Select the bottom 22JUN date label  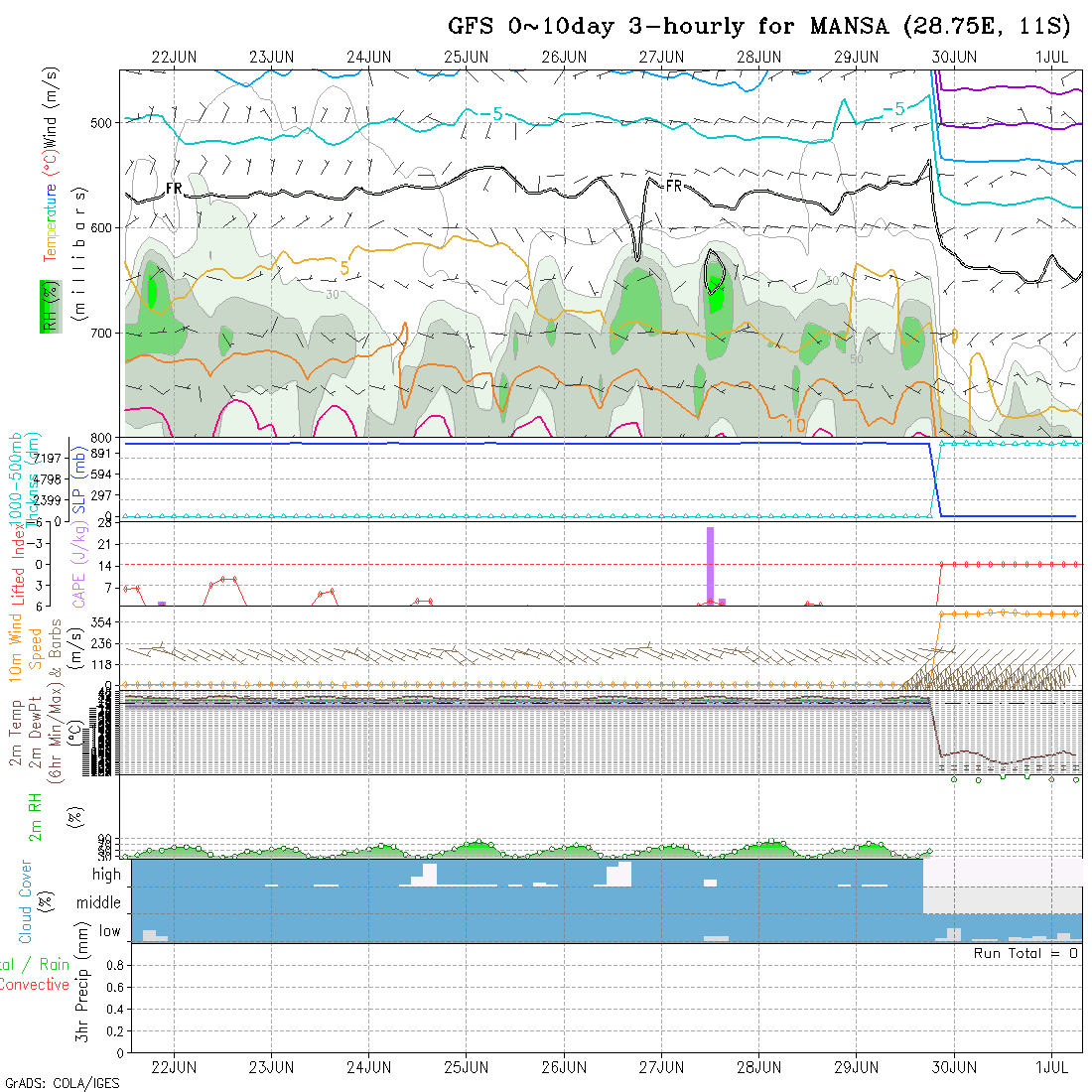pyautogui.click(x=174, y=1067)
